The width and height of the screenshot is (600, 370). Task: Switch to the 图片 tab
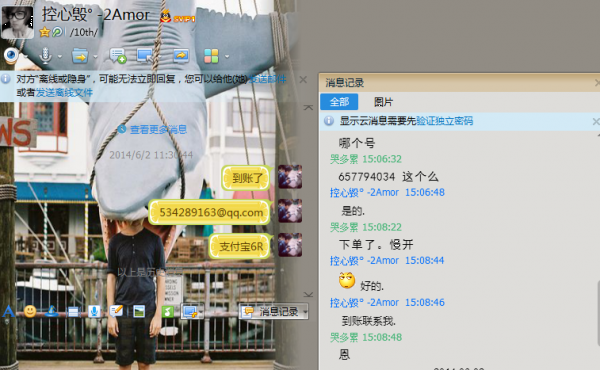tap(383, 102)
